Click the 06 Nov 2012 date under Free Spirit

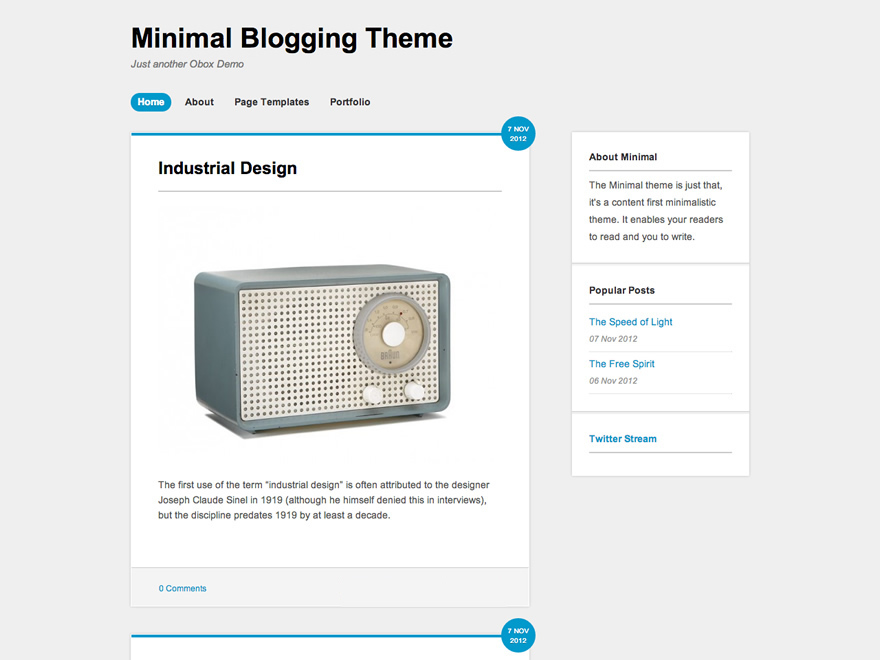(613, 381)
